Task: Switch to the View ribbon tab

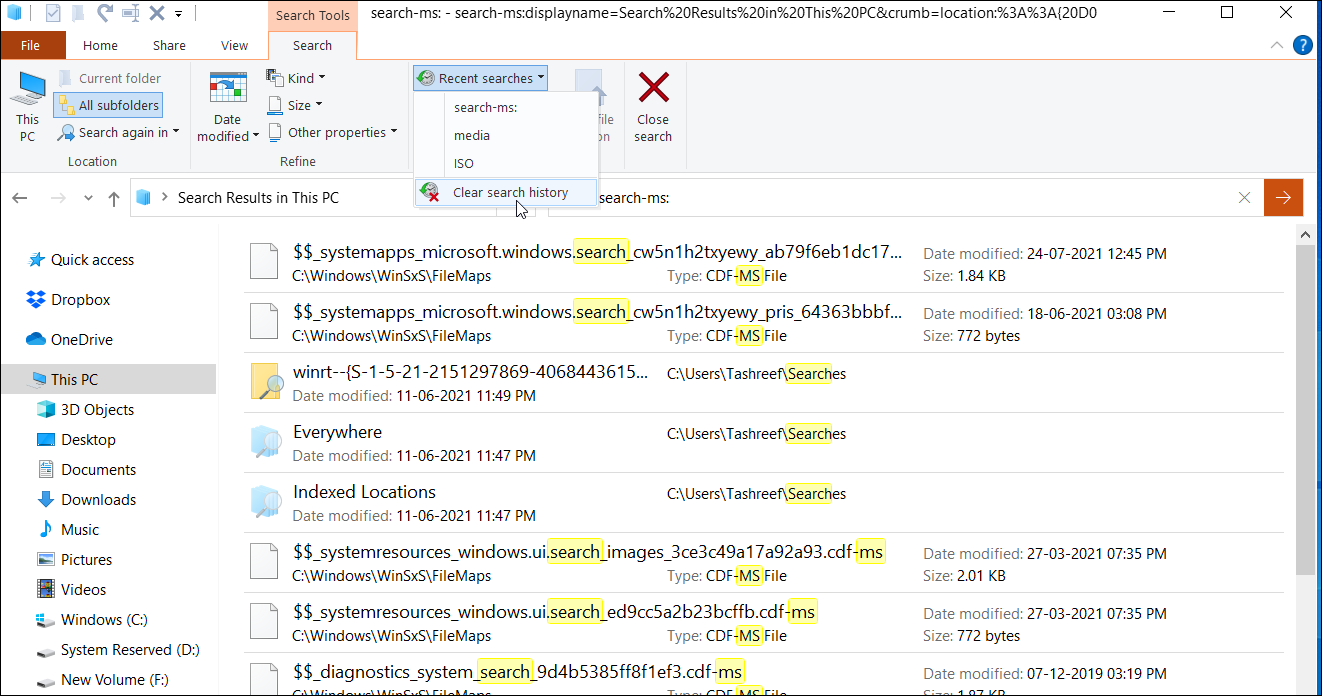Action: coord(234,45)
